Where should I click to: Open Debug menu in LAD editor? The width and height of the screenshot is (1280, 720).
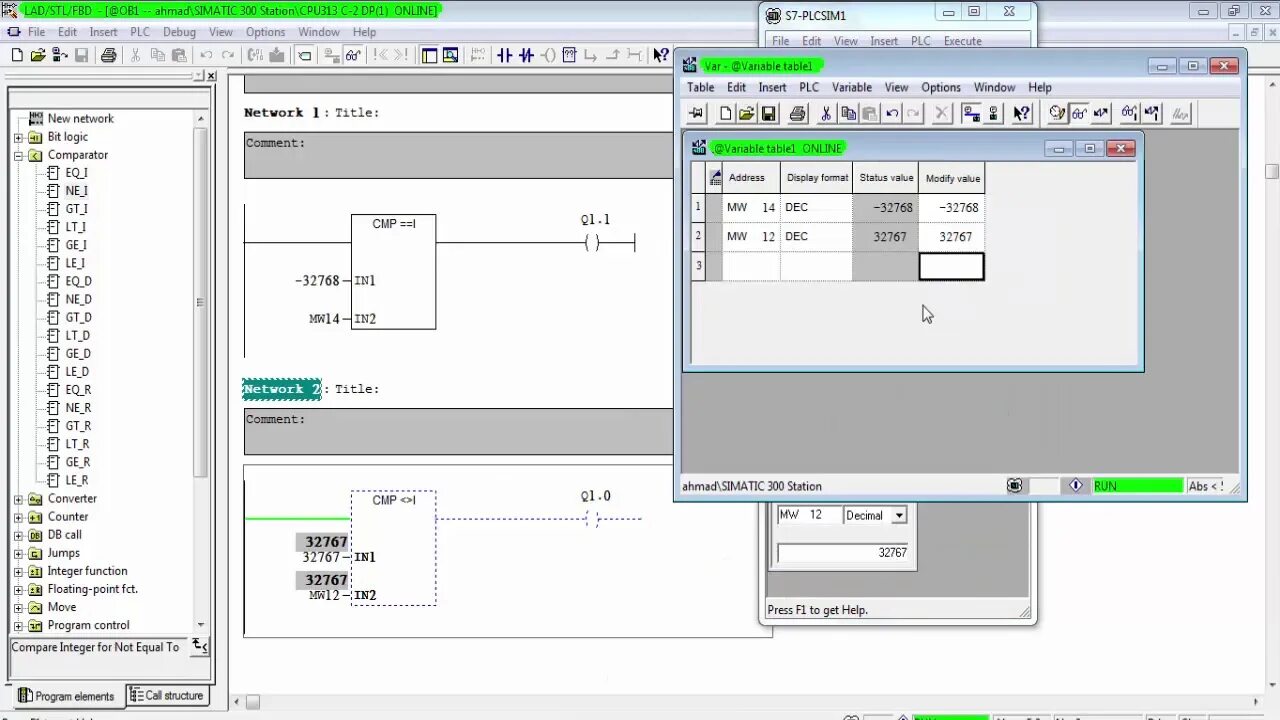179,32
